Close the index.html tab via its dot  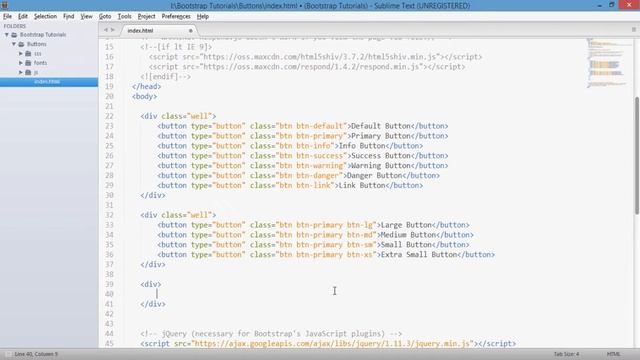(x=190, y=31)
